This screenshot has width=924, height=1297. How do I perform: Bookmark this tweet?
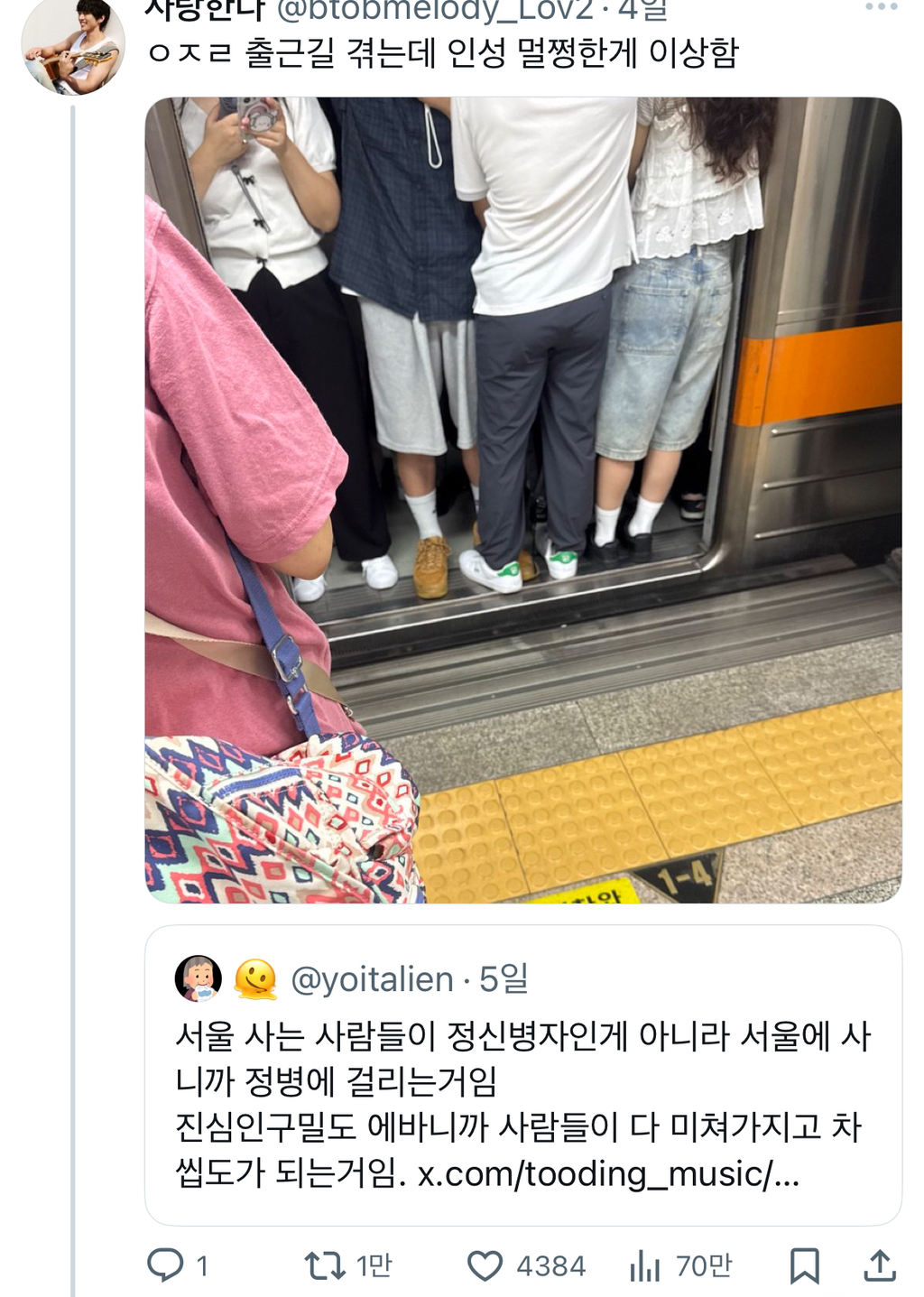click(x=805, y=1265)
